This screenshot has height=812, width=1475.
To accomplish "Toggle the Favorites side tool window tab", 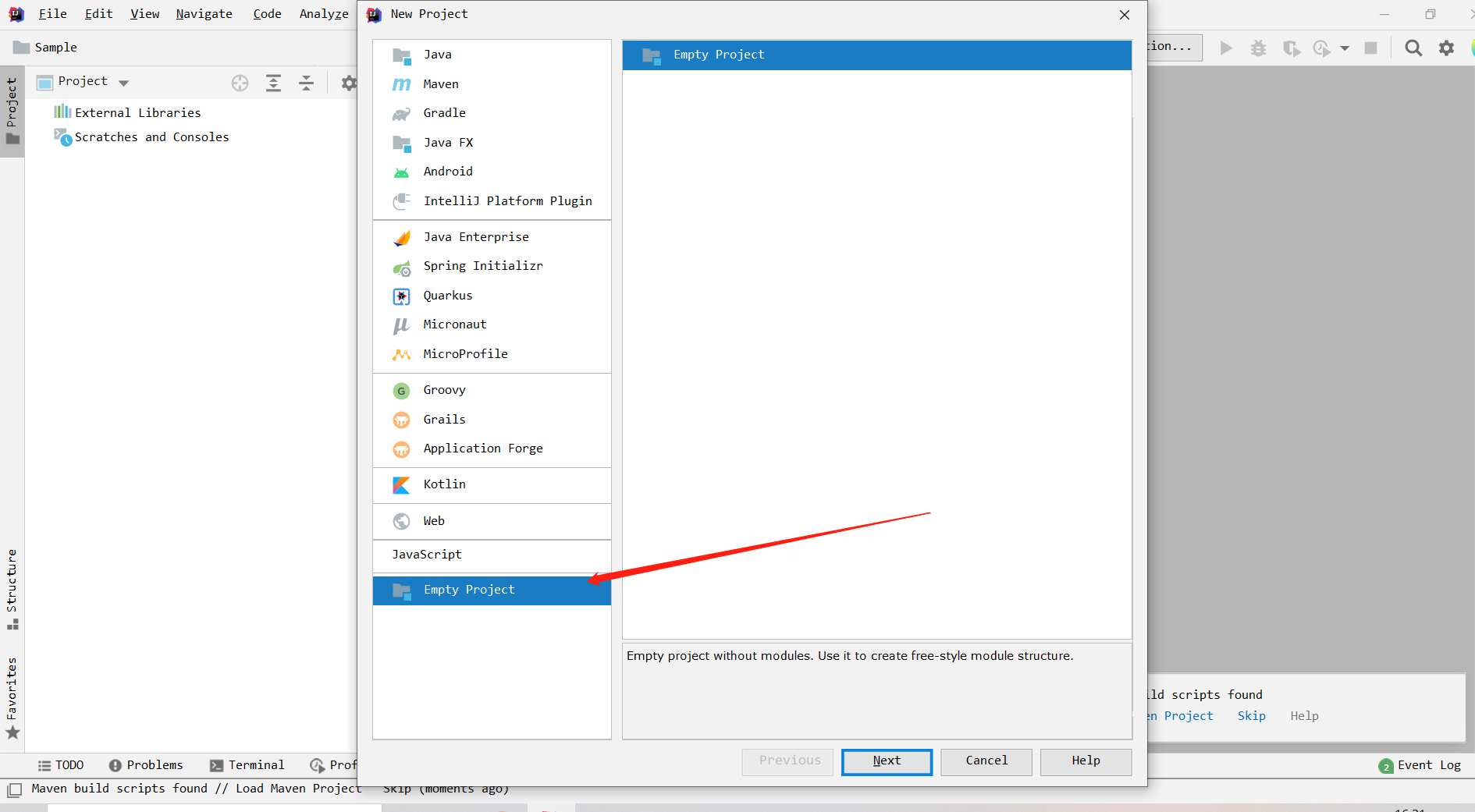I will point(12,698).
